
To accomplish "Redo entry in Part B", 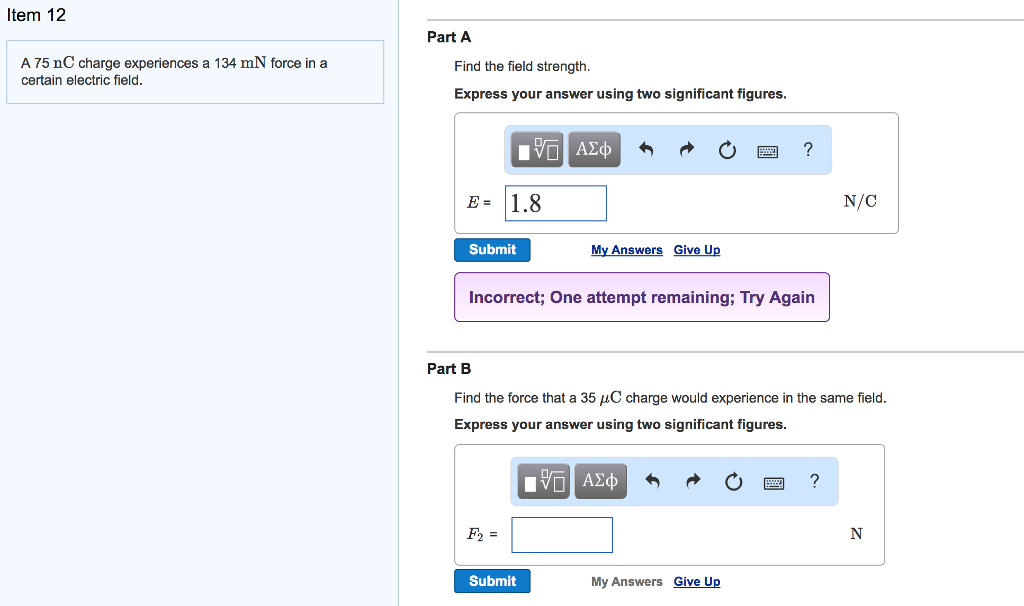I will point(693,483).
